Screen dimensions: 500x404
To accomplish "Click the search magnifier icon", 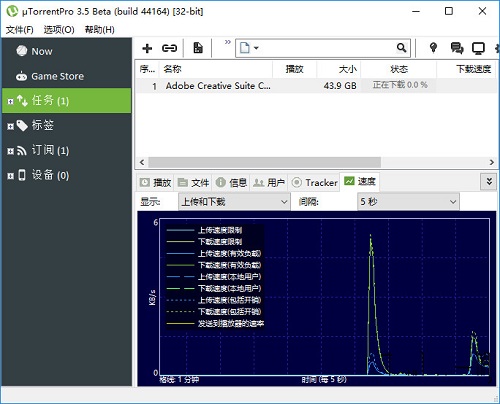I will pyautogui.click(x=402, y=48).
